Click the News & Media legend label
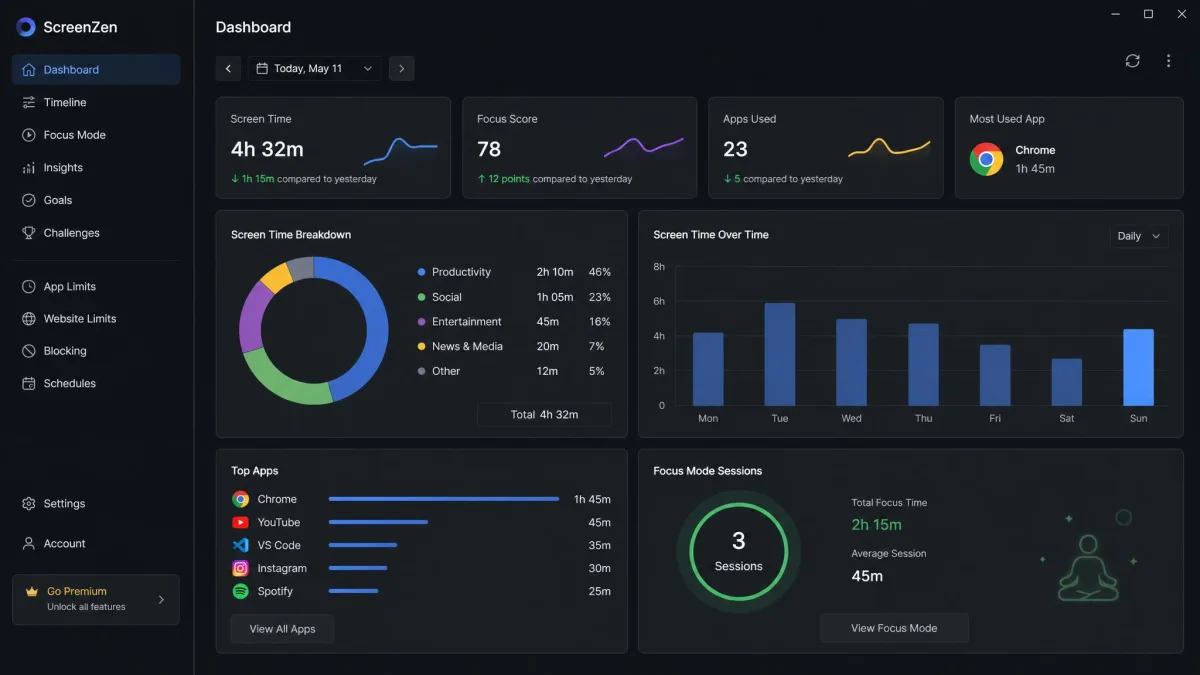This screenshot has height=675, width=1200. (x=467, y=346)
